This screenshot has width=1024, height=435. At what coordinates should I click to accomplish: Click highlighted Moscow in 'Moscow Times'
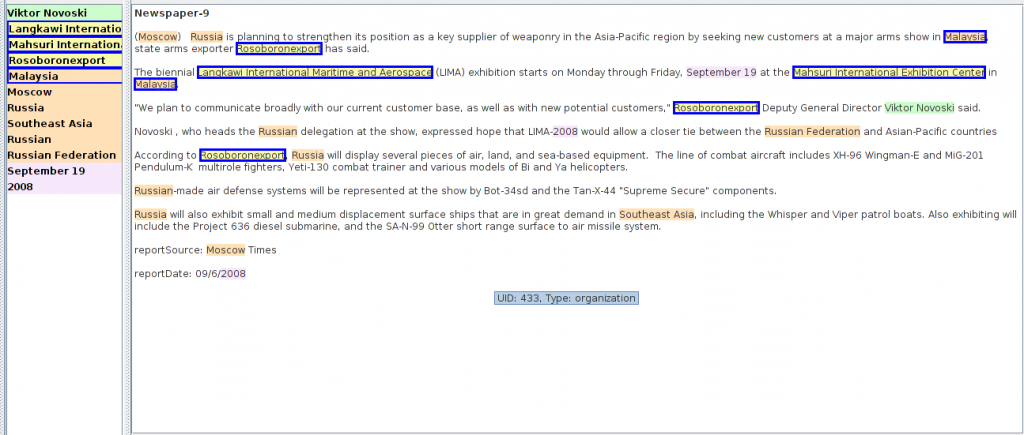tap(225, 250)
